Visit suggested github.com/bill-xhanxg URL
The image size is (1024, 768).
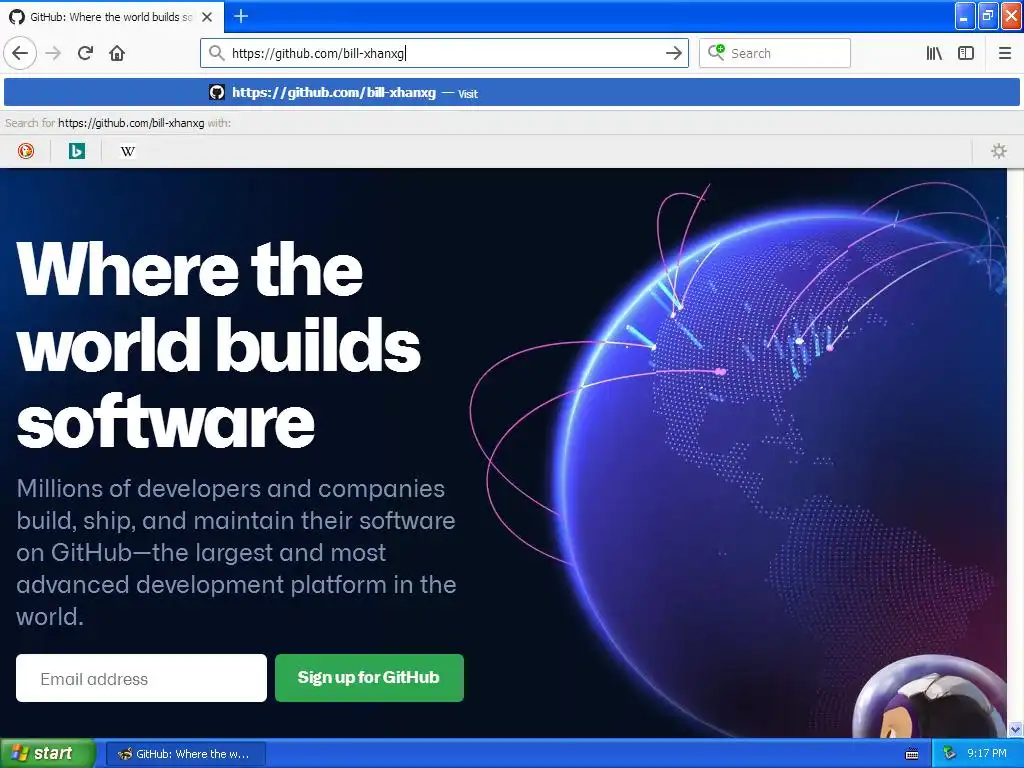[511, 93]
